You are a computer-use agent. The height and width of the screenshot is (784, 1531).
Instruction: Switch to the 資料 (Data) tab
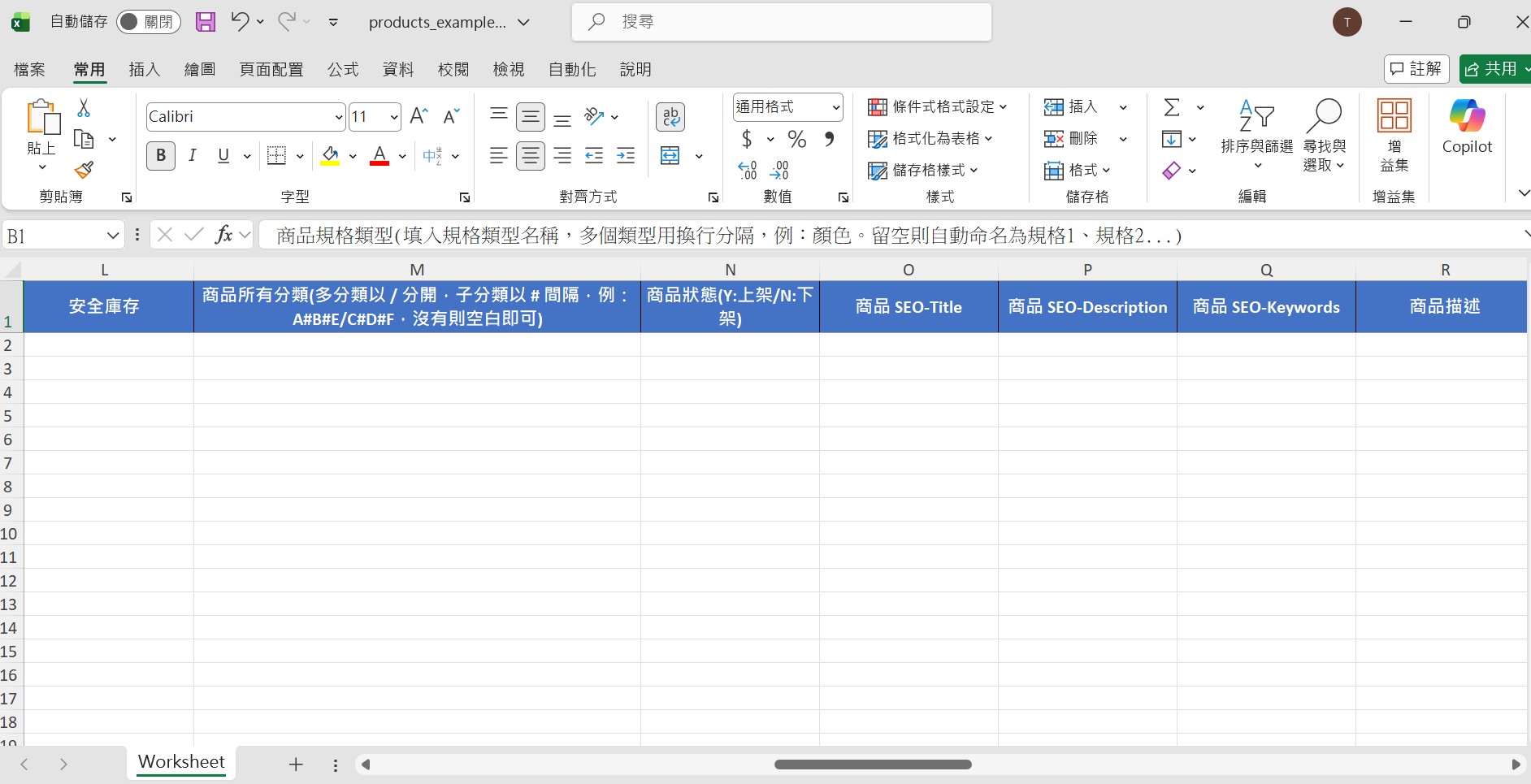tap(398, 70)
